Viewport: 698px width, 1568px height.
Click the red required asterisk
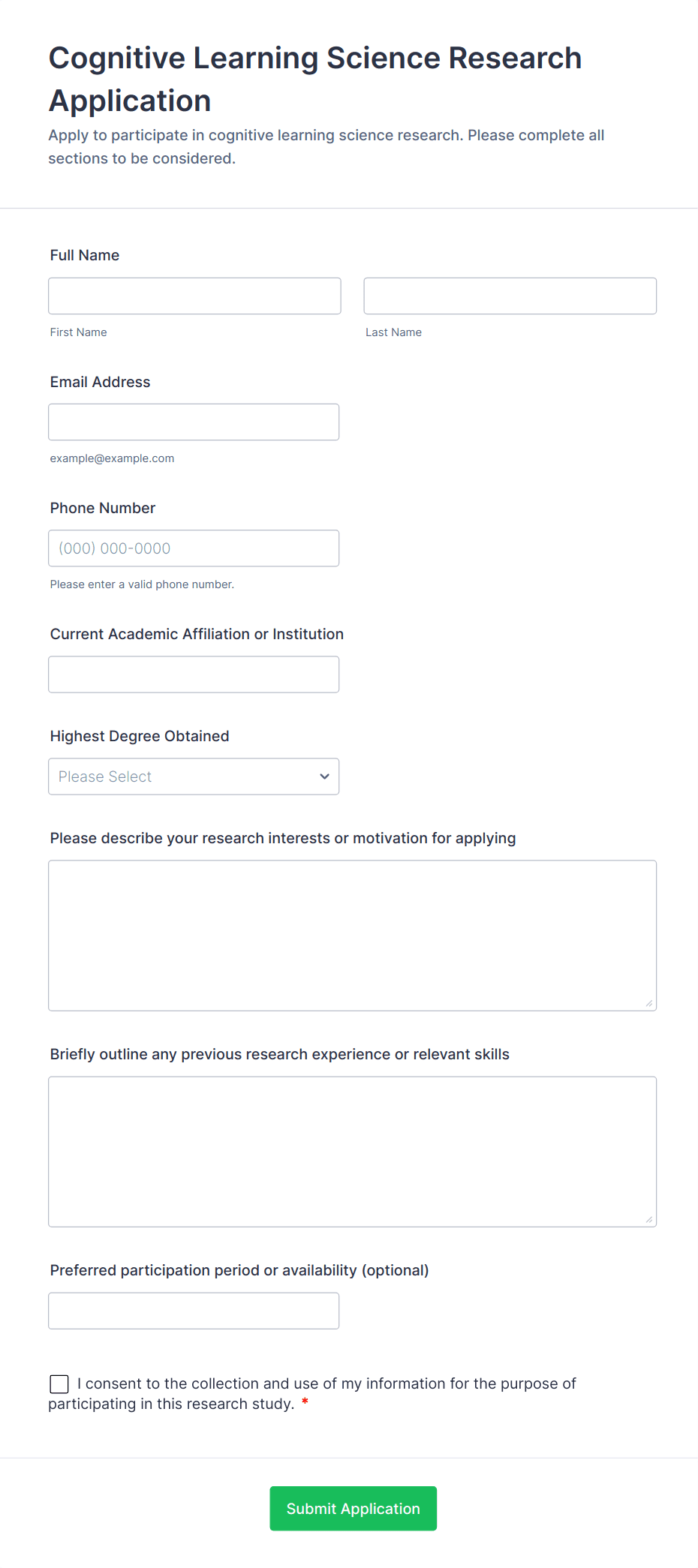click(305, 1401)
